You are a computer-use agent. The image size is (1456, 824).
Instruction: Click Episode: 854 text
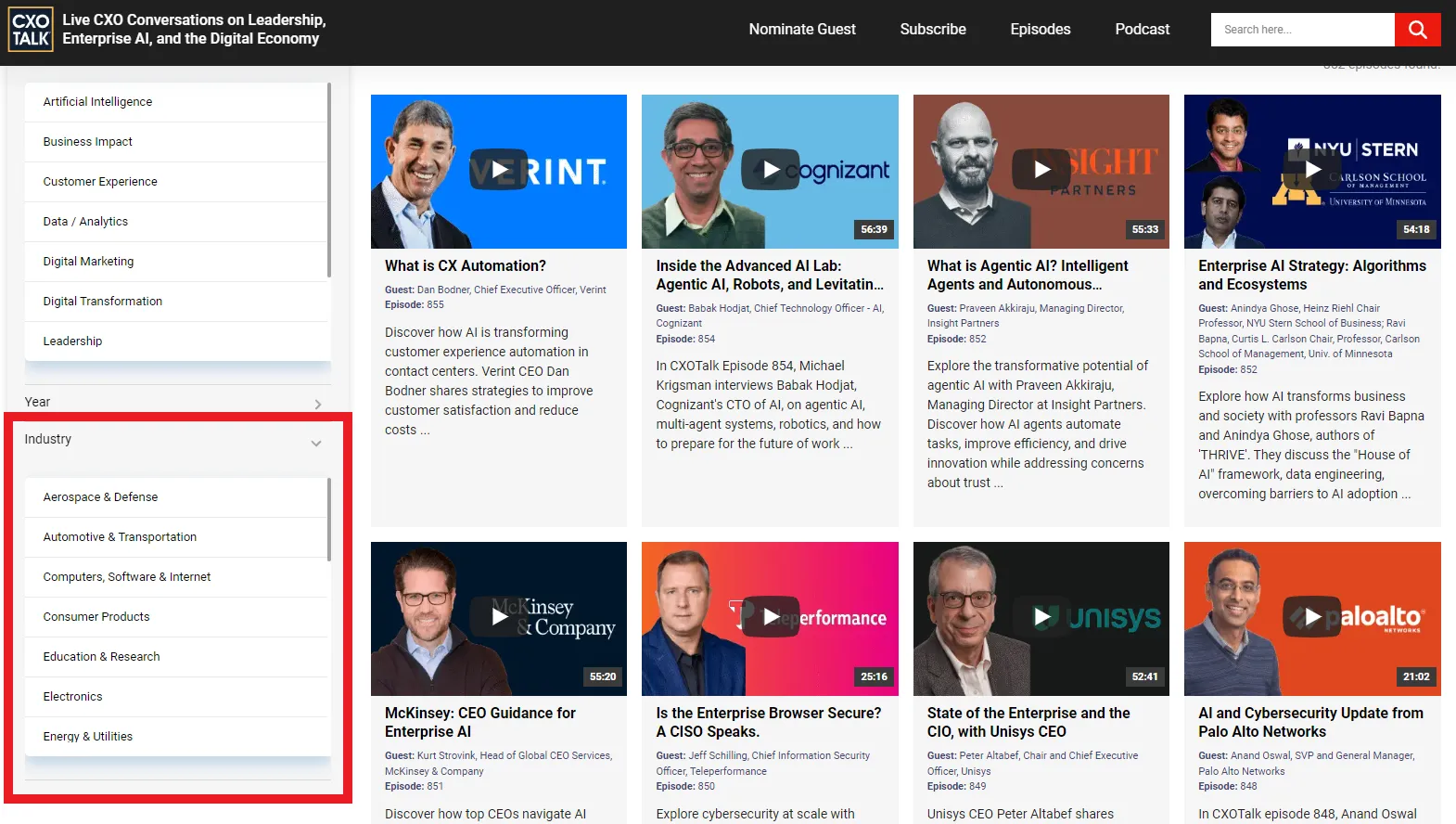[x=685, y=340]
